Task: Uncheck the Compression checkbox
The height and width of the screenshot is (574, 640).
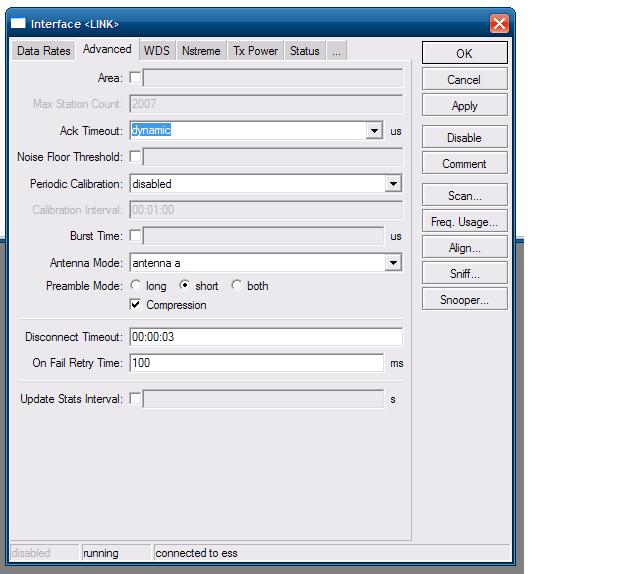Action: click(x=135, y=305)
